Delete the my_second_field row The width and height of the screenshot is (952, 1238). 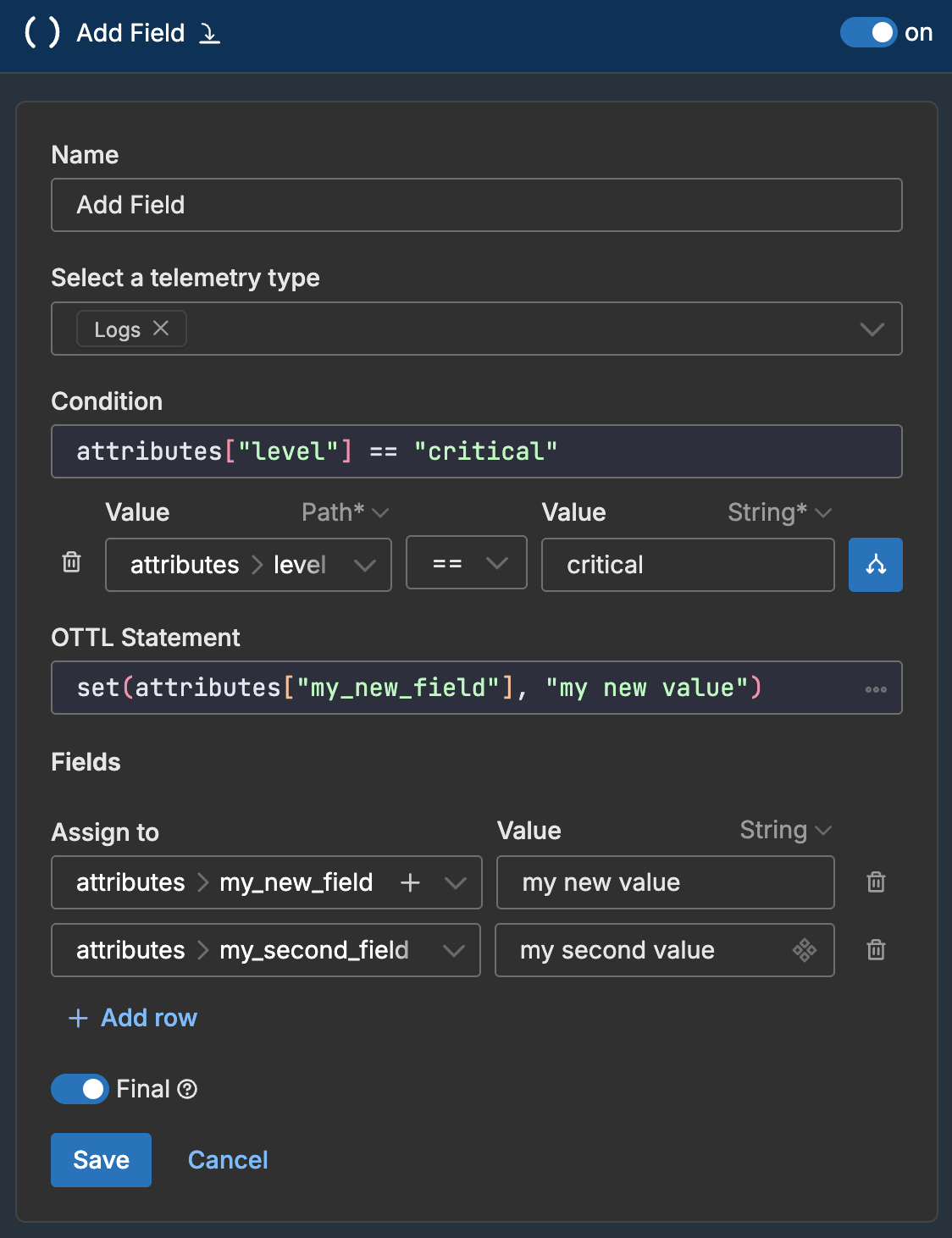[x=876, y=950]
